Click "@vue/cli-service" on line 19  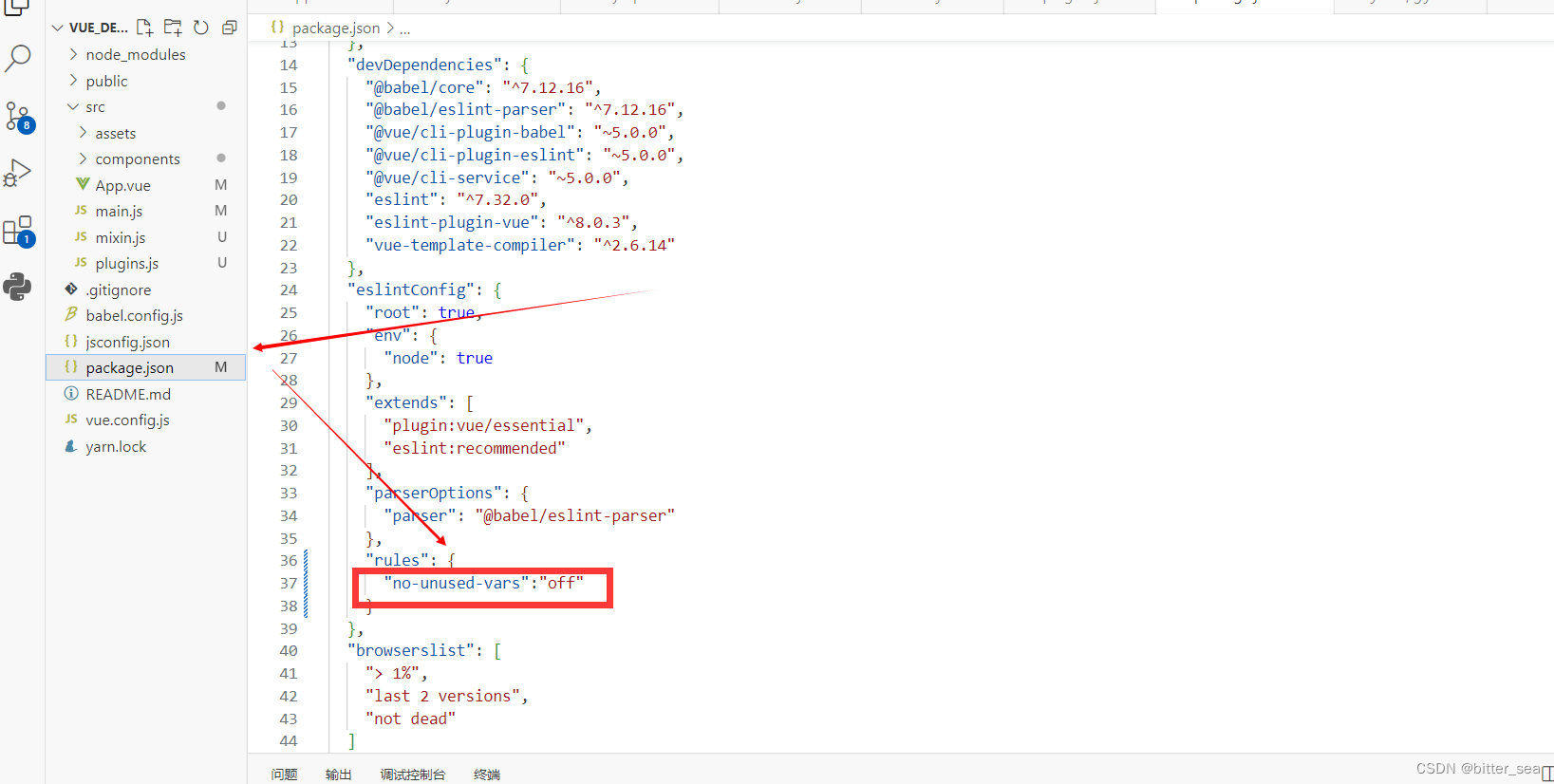pyautogui.click(x=447, y=177)
